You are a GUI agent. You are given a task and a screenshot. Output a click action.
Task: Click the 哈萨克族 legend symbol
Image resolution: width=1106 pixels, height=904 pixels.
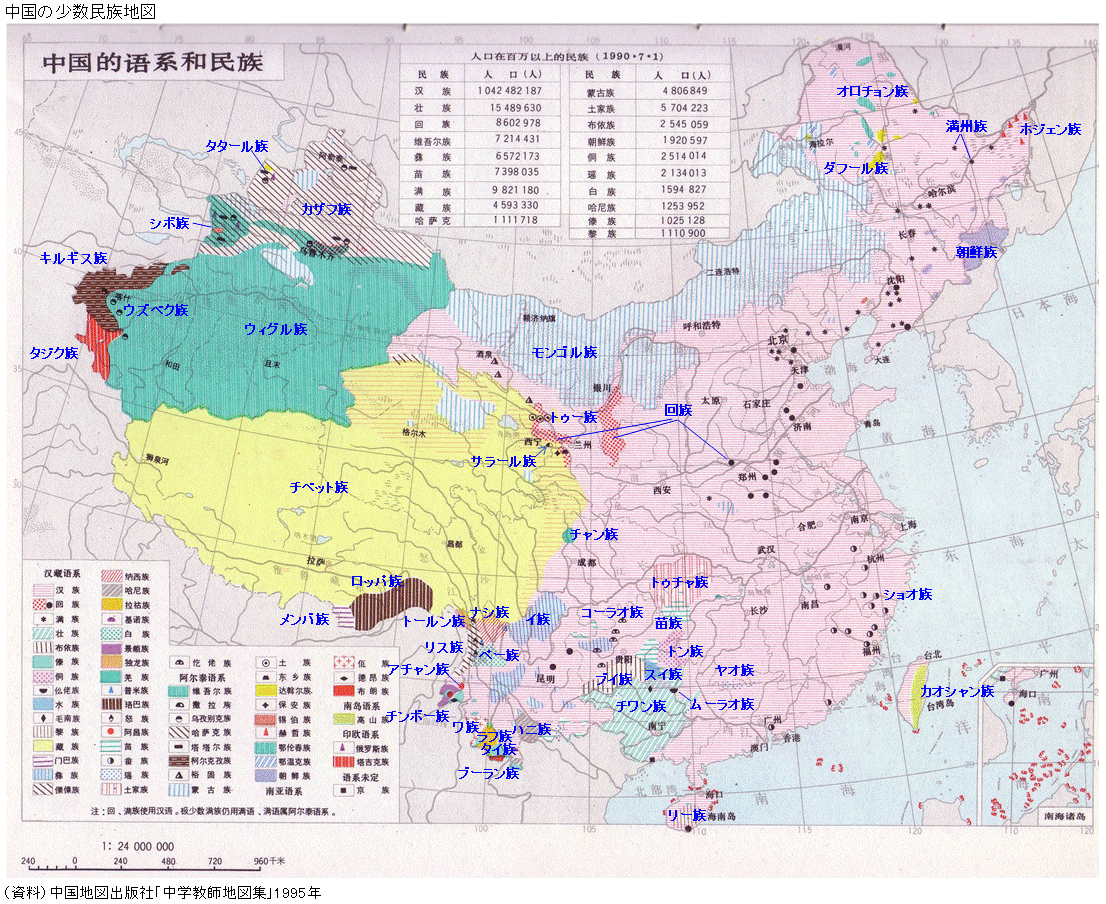(x=177, y=733)
